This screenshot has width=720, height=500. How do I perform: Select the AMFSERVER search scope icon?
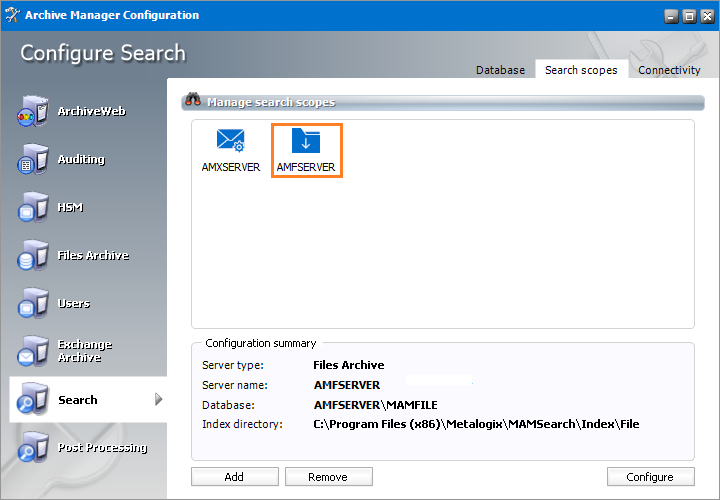306,142
